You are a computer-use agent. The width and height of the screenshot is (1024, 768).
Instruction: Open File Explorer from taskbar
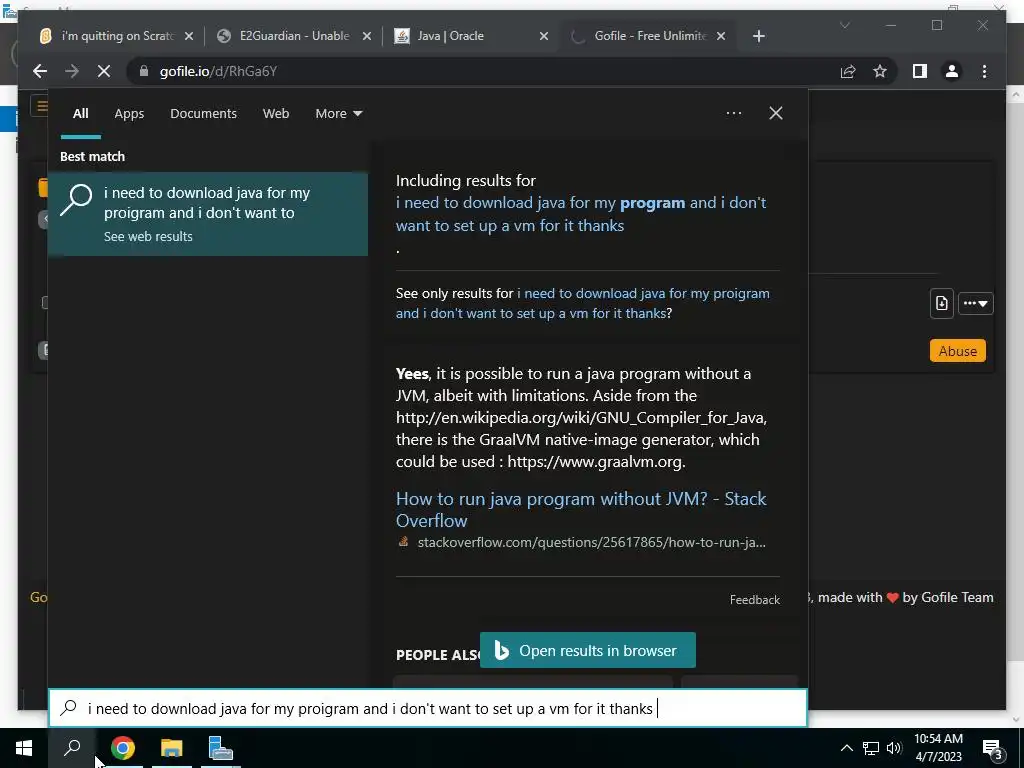point(172,748)
